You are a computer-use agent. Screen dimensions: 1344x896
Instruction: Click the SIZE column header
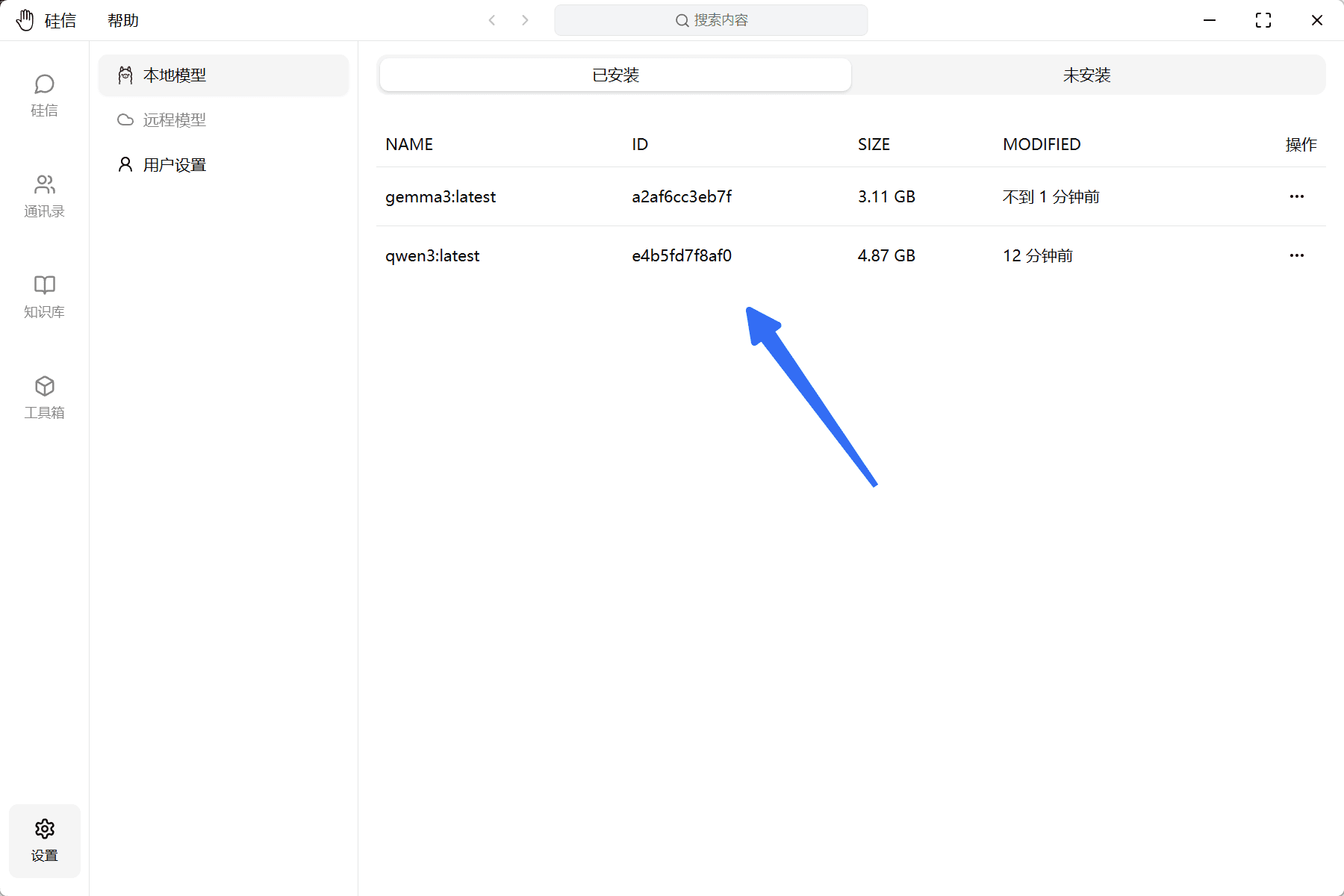point(874,144)
